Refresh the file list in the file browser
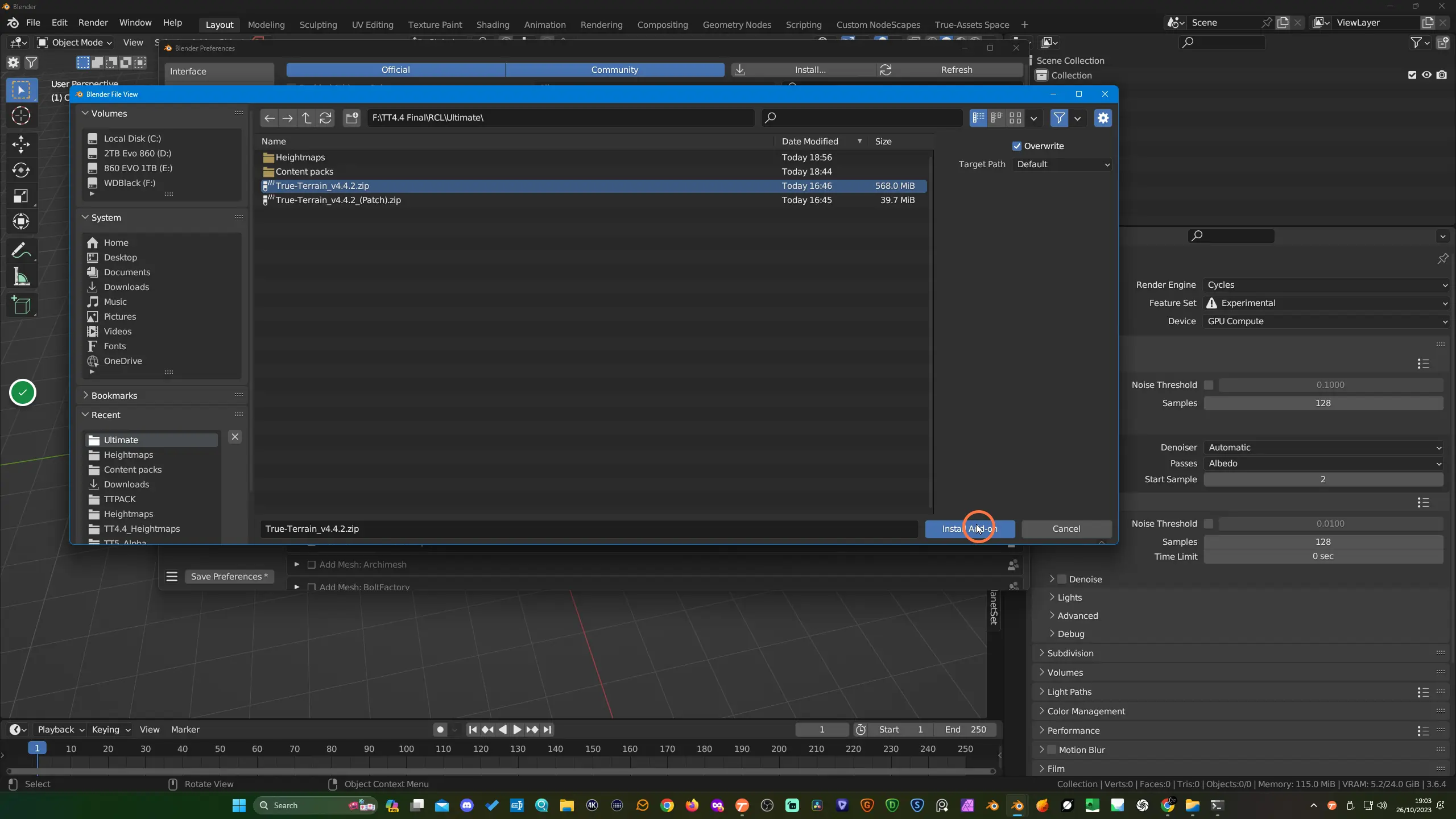This screenshot has width=1456, height=819. (x=325, y=118)
